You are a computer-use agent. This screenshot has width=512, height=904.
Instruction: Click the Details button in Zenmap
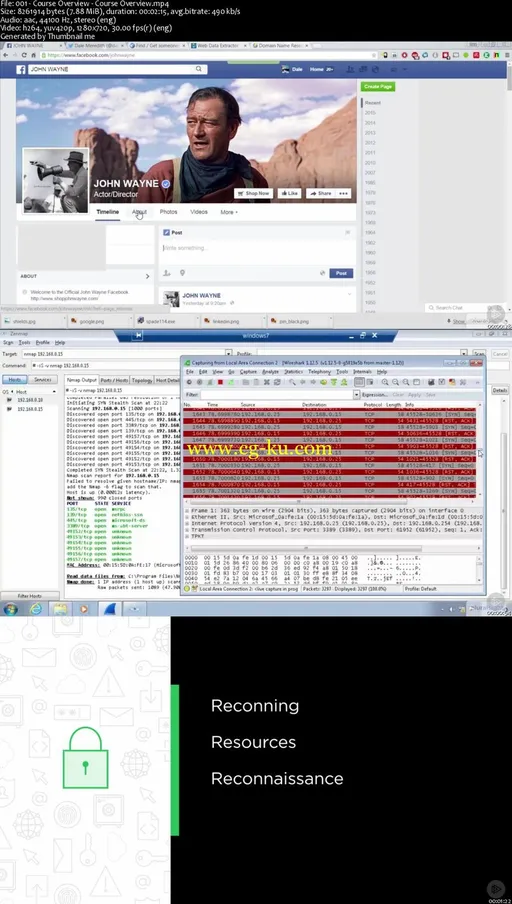[x=499, y=390]
